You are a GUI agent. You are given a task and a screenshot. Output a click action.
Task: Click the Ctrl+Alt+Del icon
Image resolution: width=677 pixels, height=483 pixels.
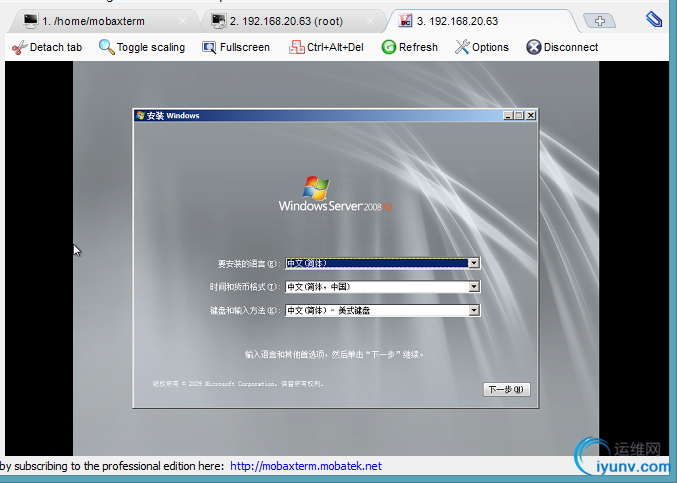(297, 47)
